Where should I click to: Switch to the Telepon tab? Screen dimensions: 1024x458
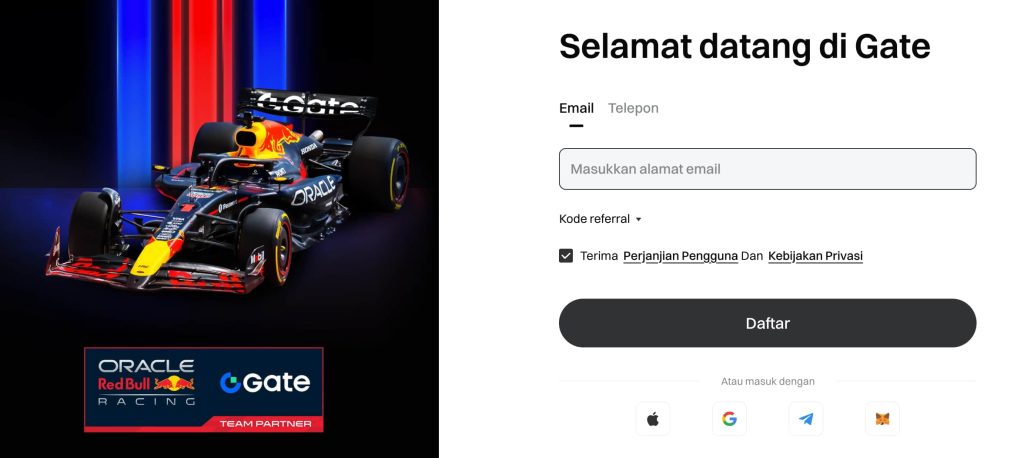[633, 108]
